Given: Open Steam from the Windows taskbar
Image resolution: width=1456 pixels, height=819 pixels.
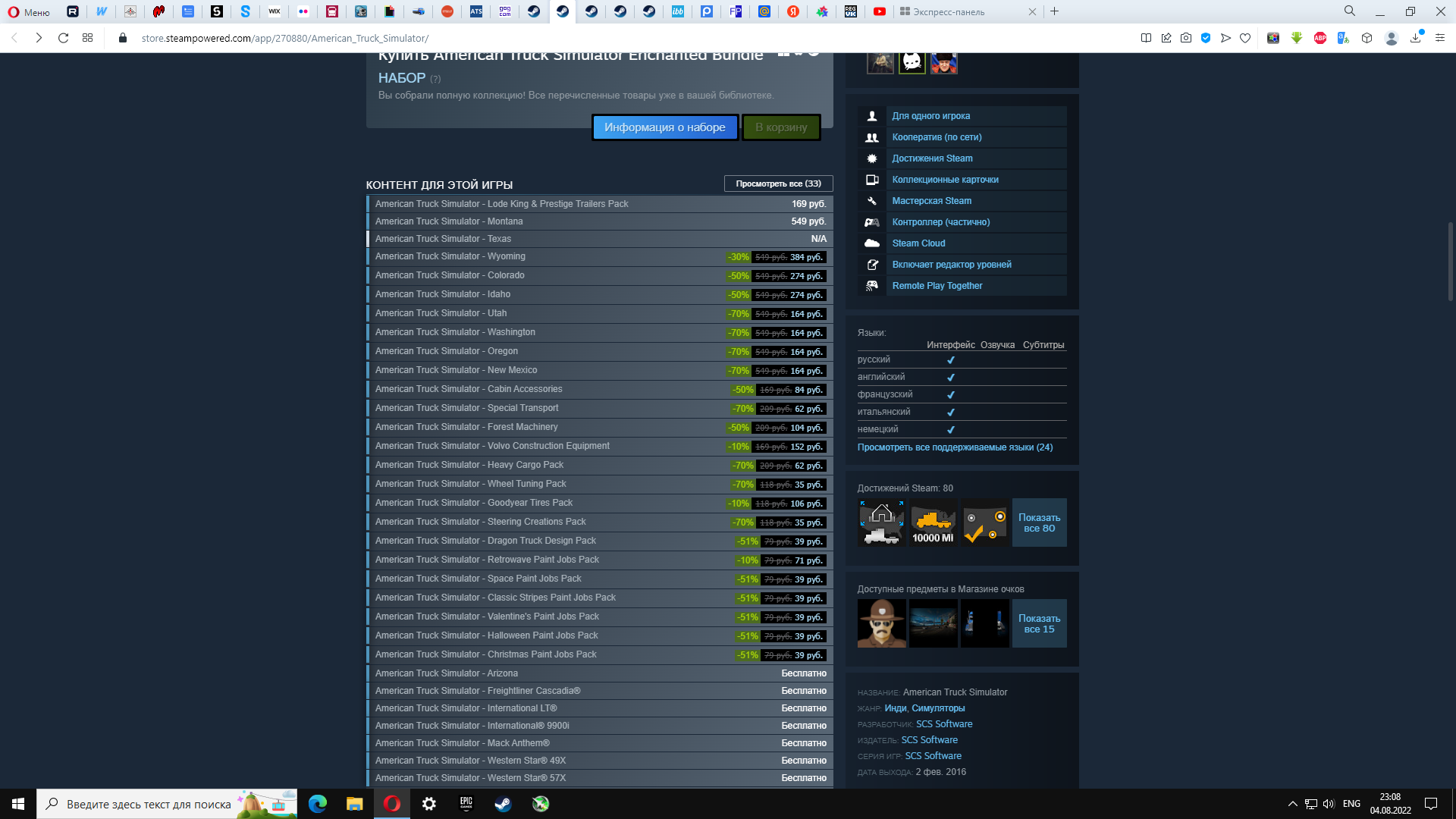Looking at the screenshot, I should pyautogui.click(x=503, y=804).
